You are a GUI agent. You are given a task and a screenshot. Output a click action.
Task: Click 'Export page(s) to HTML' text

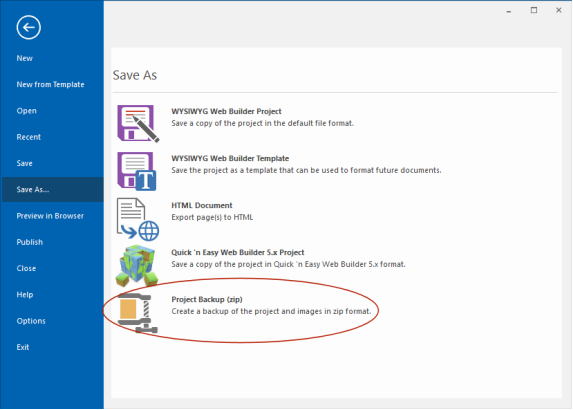coord(212,218)
